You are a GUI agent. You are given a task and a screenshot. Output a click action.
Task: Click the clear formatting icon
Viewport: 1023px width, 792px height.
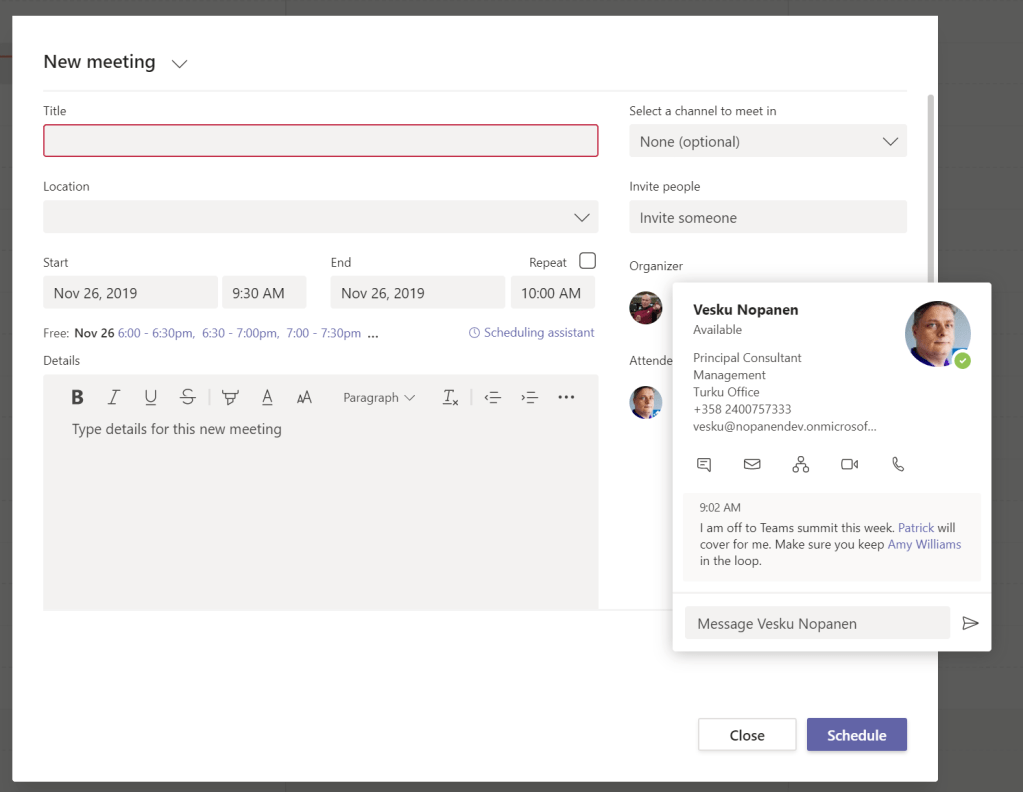450,397
